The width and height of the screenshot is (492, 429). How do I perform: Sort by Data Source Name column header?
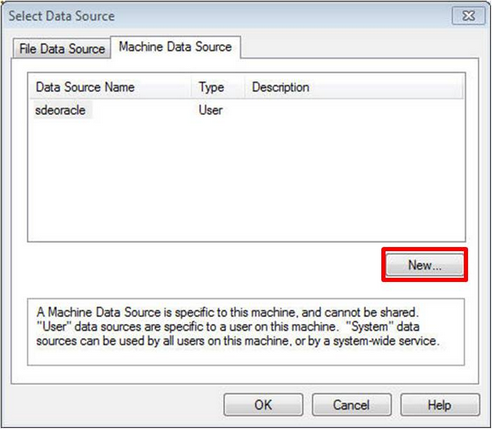[111, 87]
